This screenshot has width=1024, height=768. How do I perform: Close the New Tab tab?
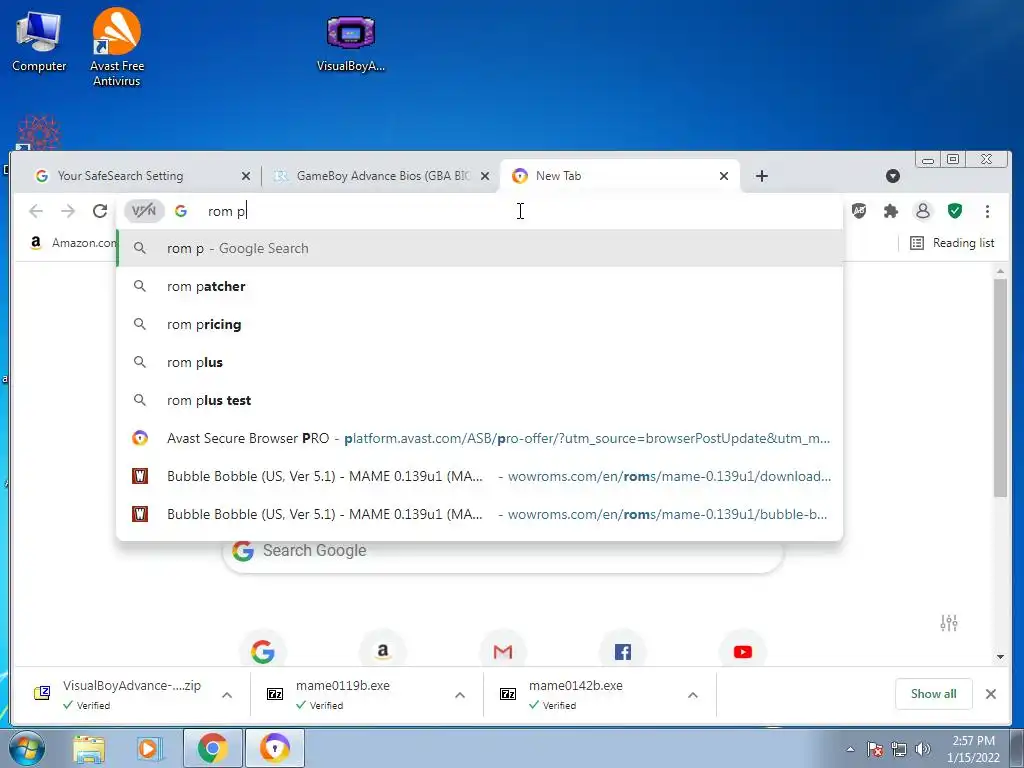pos(724,176)
